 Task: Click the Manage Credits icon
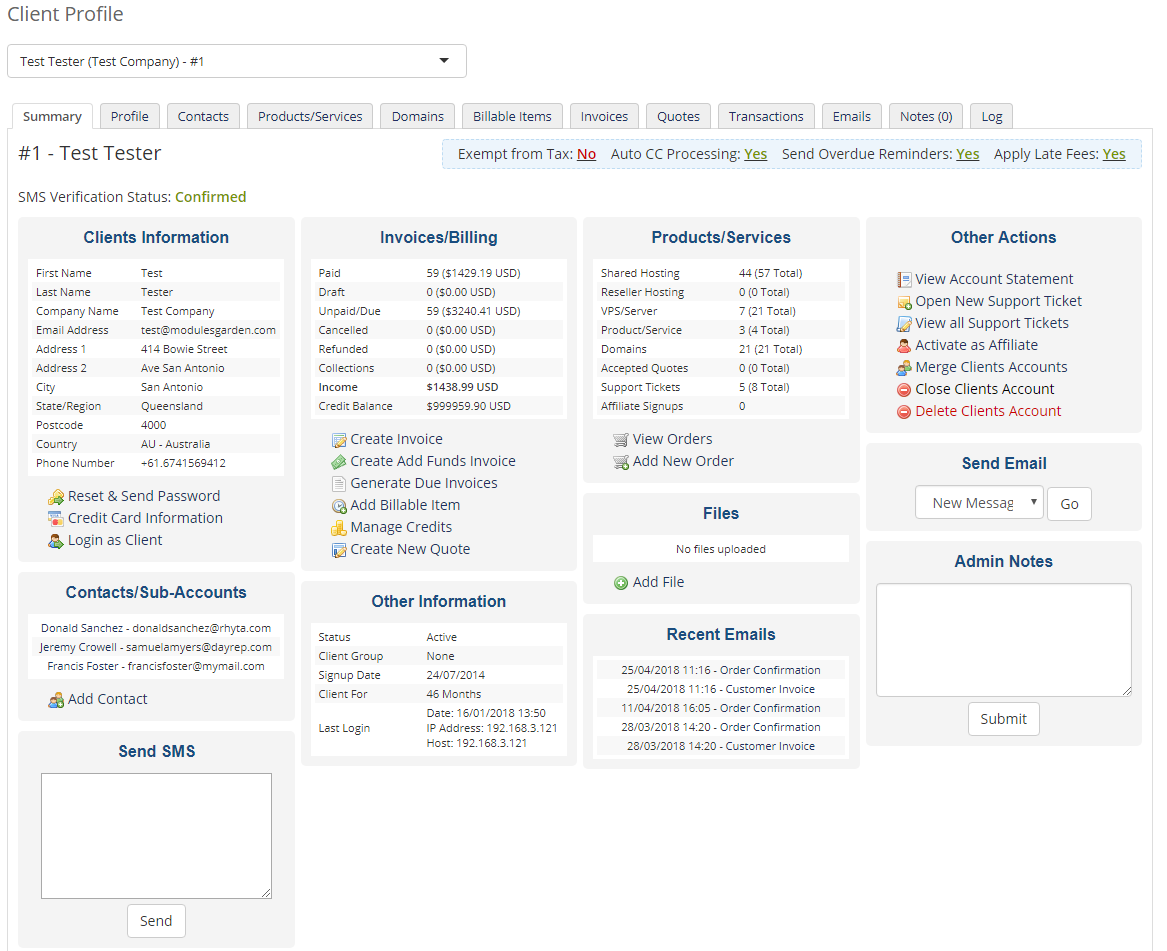coord(339,527)
